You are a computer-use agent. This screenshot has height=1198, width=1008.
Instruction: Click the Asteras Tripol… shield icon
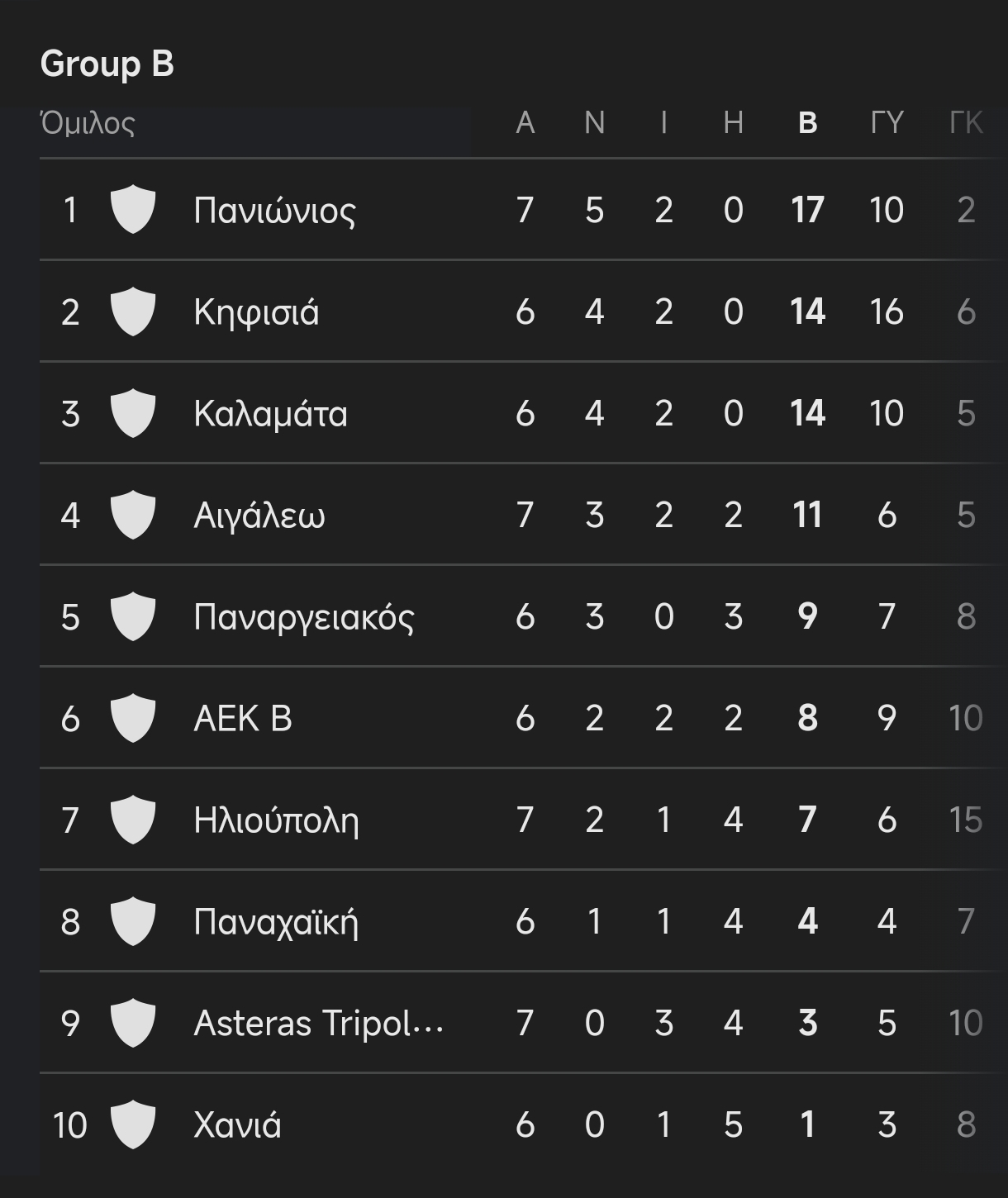point(132,1023)
